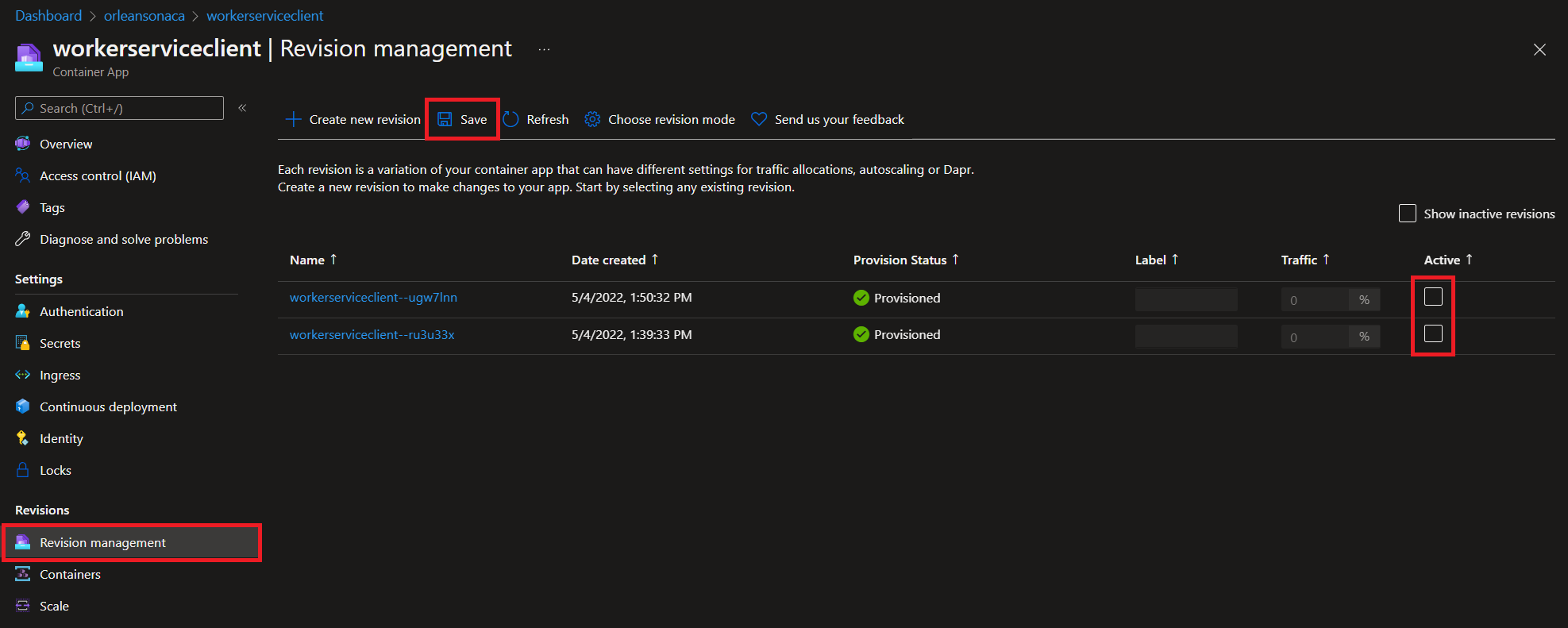Viewport: 1568px width, 628px height.
Task: Click Send us your feedback text
Action: coord(839,119)
